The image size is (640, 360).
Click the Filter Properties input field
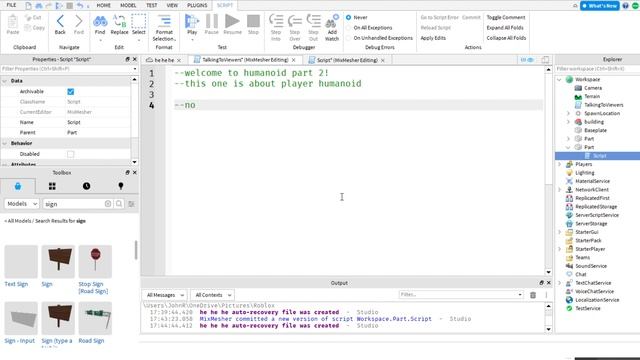[x=69, y=69]
